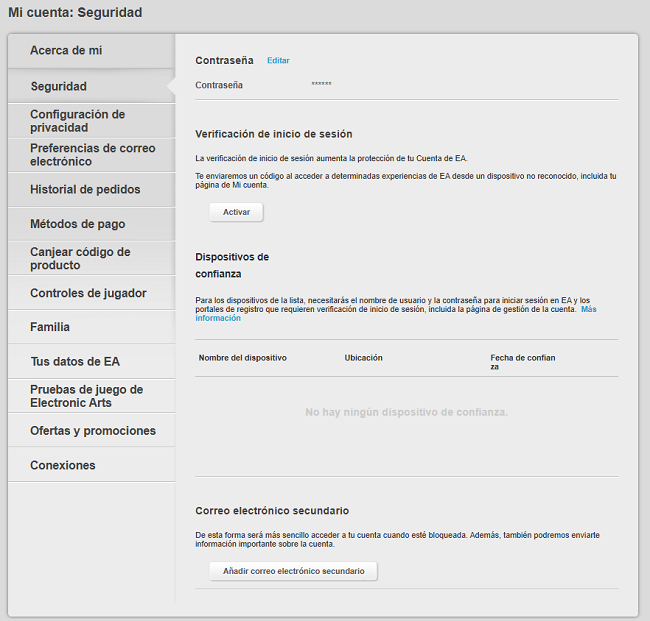The width and height of the screenshot is (650, 621).
Task: Click Editar link next to Contraseña
Action: tap(278, 61)
